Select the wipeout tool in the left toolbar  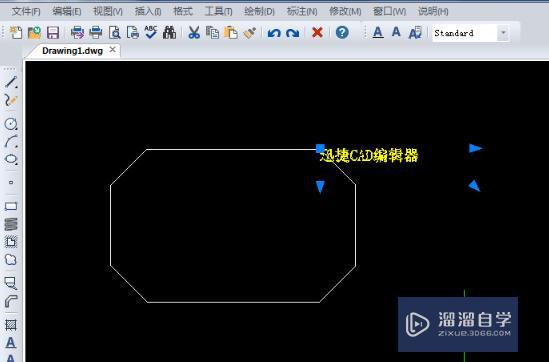coord(11,283)
